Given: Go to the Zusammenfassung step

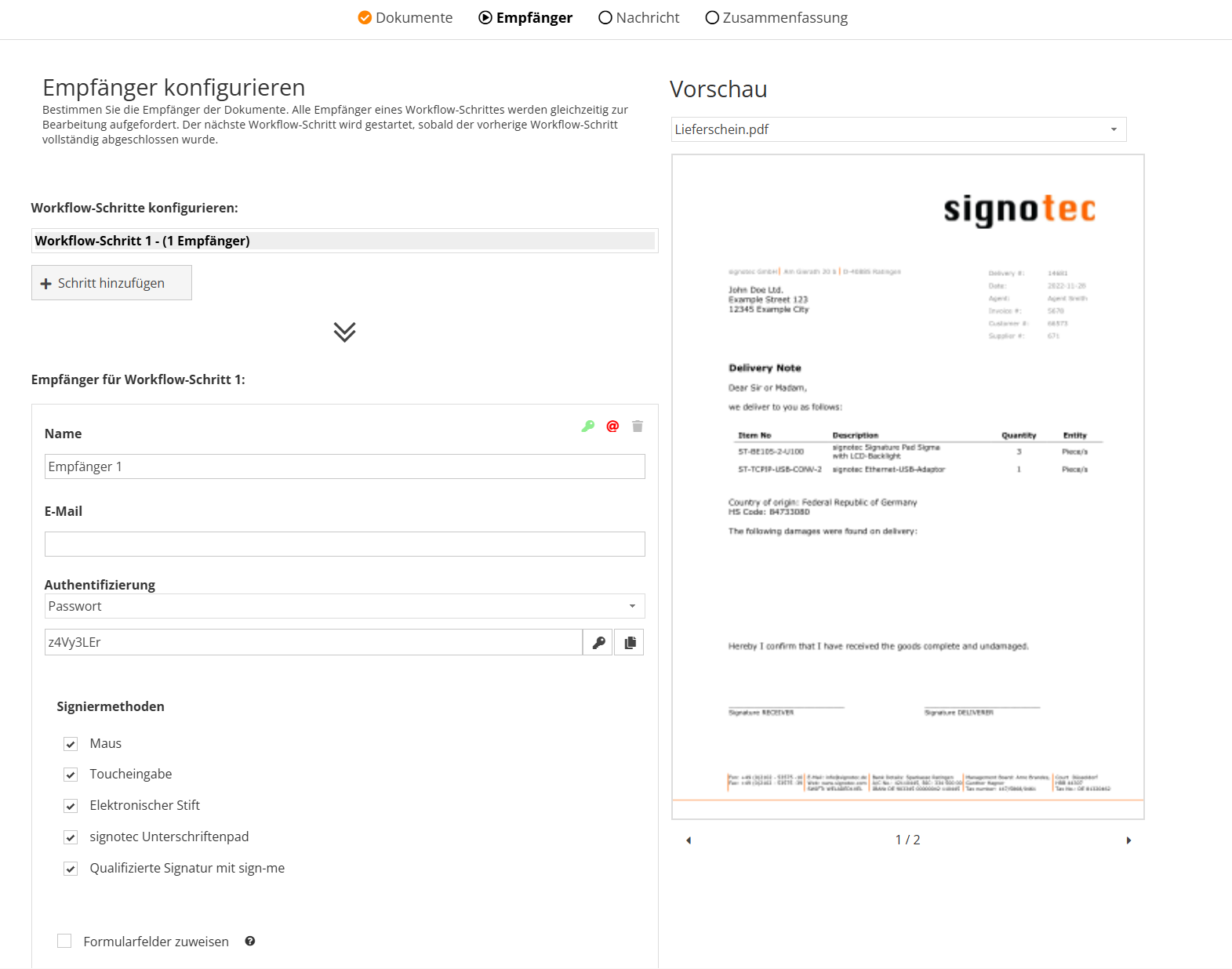Looking at the screenshot, I should 776,18.
